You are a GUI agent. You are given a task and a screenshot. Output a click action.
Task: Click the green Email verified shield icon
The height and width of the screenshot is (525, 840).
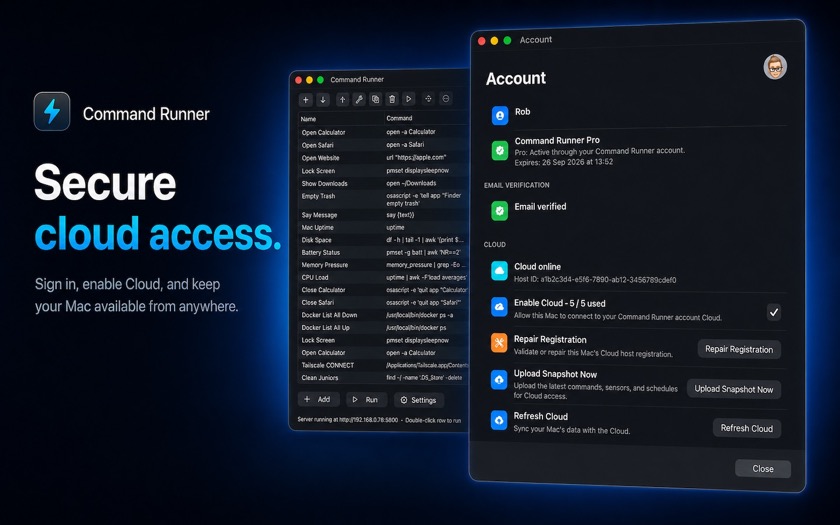499,211
